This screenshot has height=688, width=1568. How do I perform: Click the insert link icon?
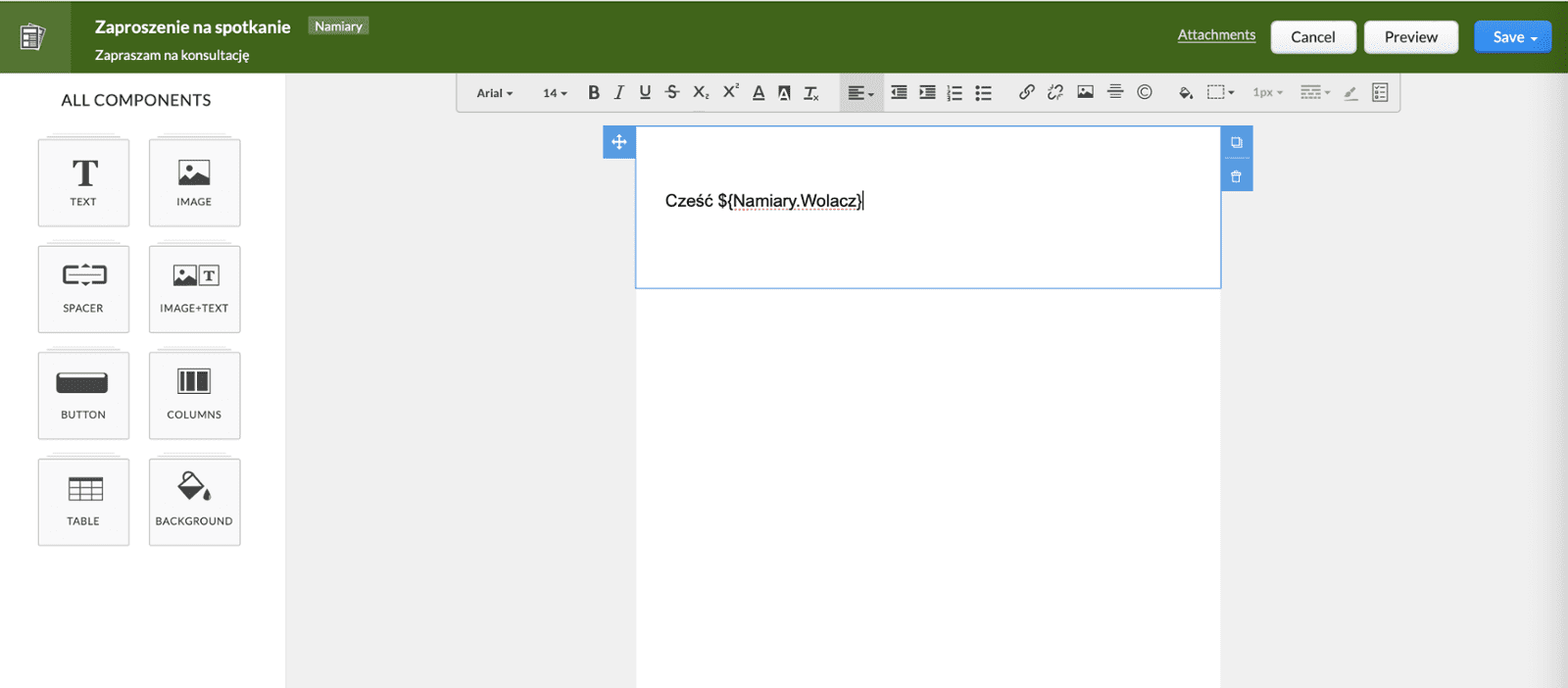(x=1026, y=92)
